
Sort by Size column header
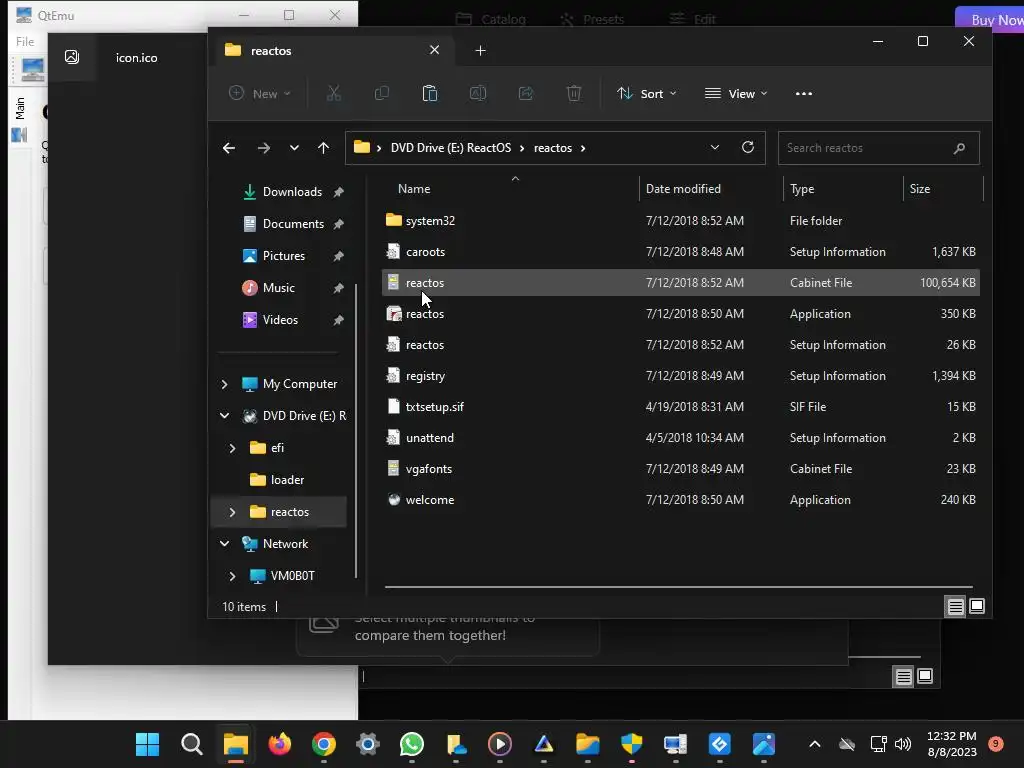[x=920, y=189]
